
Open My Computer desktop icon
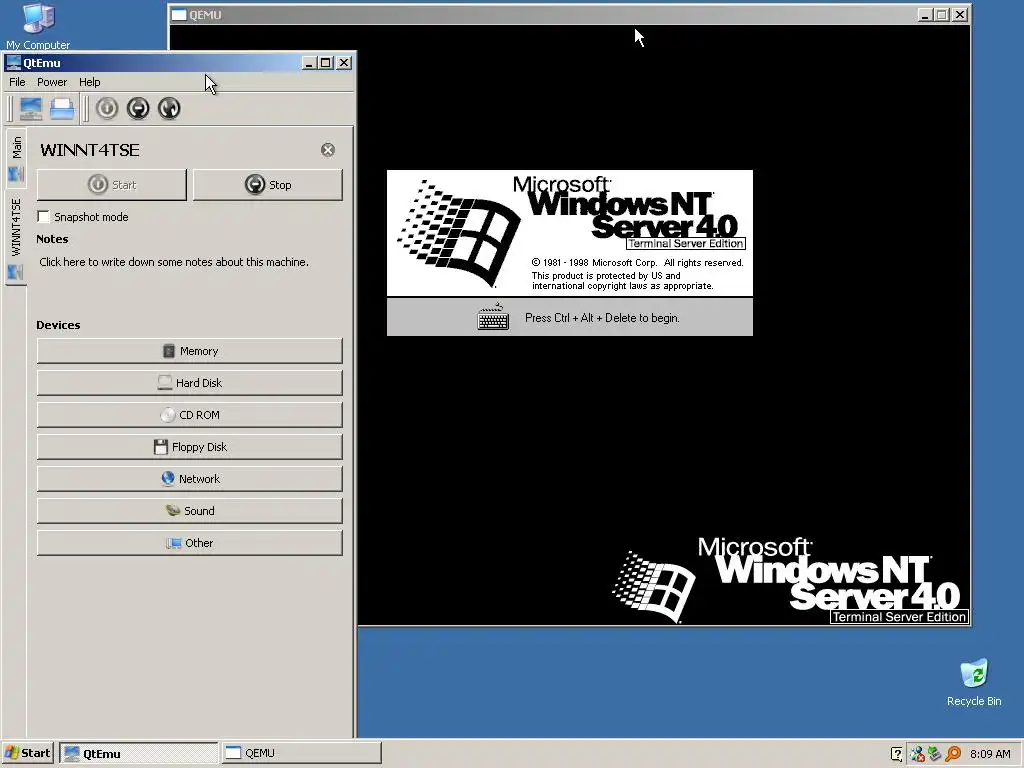[x=38, y=26]
